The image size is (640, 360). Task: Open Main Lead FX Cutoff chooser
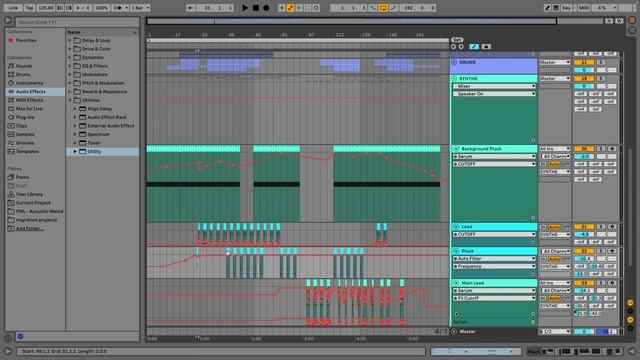coord(494,298)
